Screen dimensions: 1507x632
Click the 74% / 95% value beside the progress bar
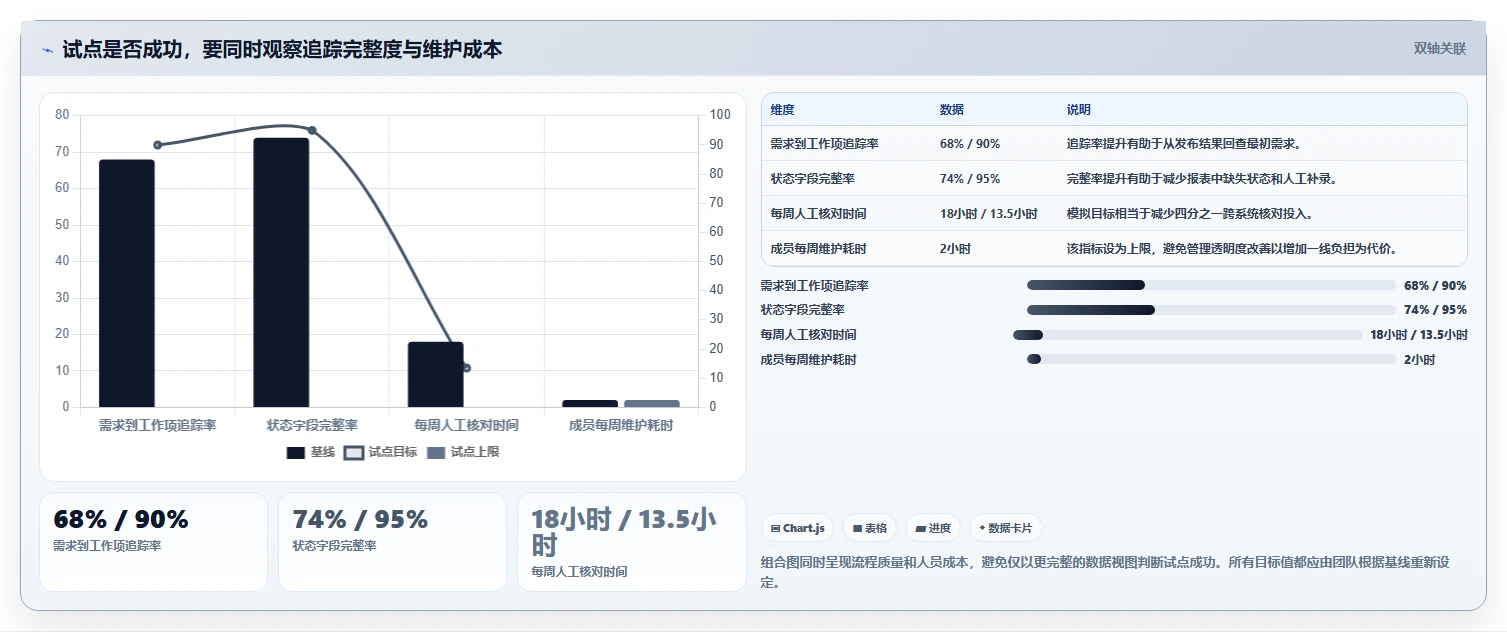coord(1435,310)
